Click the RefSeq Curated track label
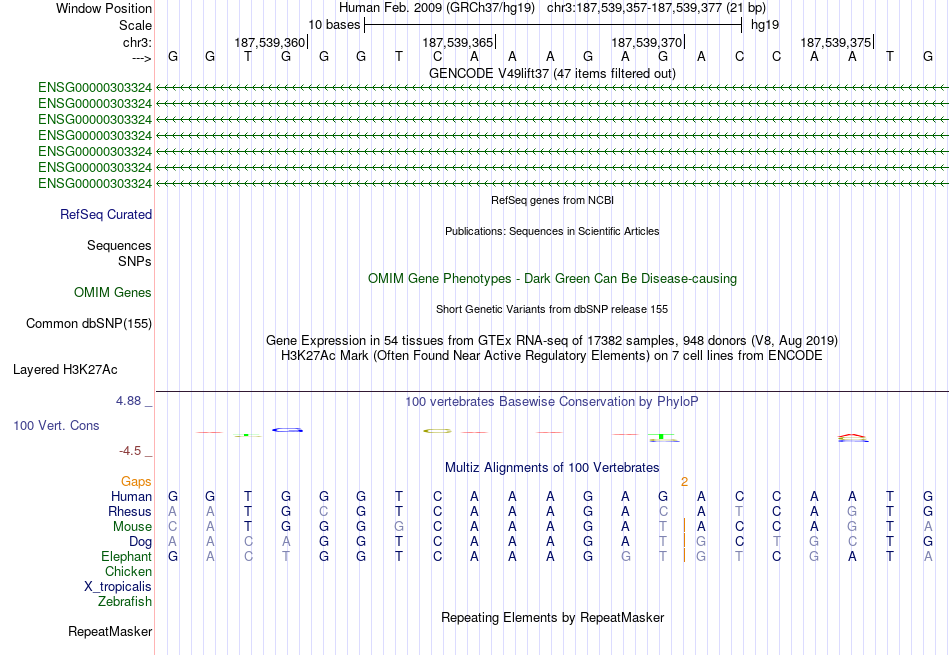This screenshot has height=655, width=950. pos(106,214)
